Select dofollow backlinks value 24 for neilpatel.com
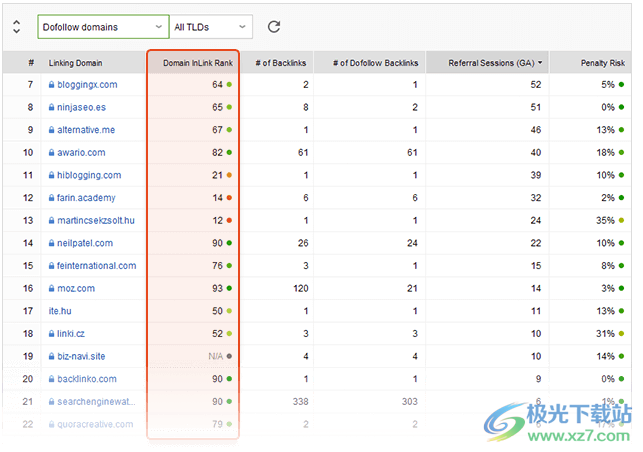Viewport: 643px width, 452px height. 412,243
